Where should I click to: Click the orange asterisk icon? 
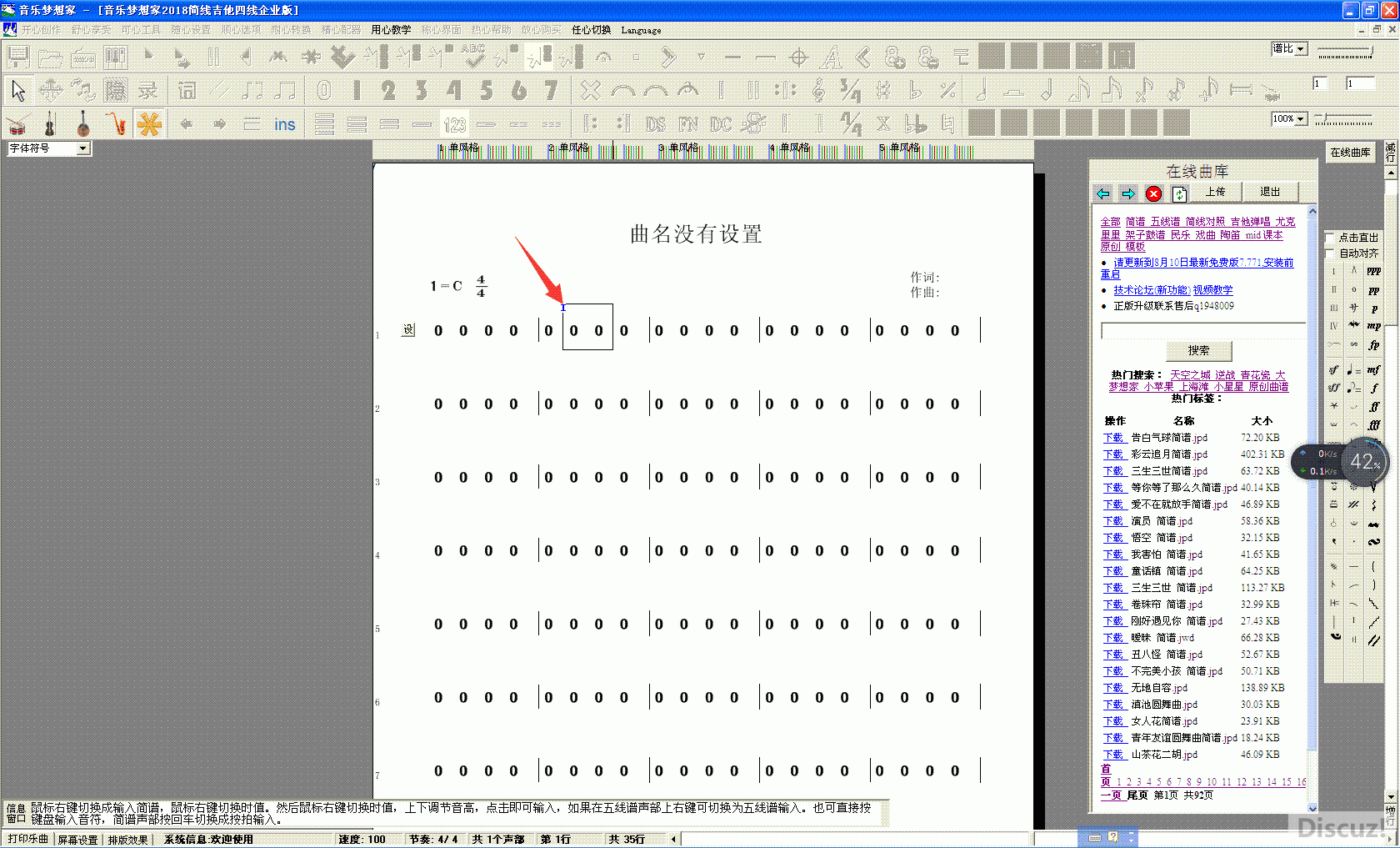pyautogui.click(x=149, y=124)
